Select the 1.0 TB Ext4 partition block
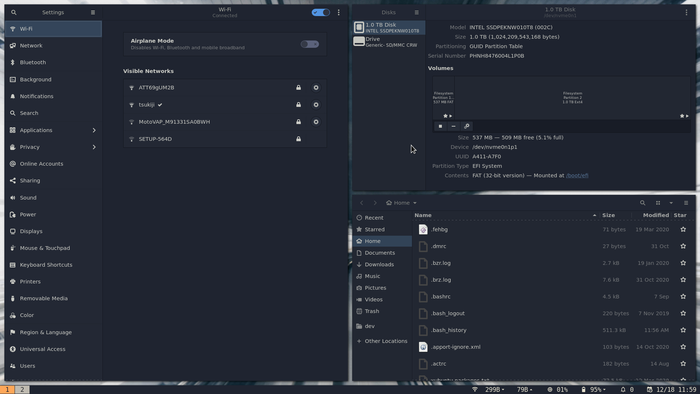Image resolution: width=700 pixels, height=394 pixels. tap(572, 98)
